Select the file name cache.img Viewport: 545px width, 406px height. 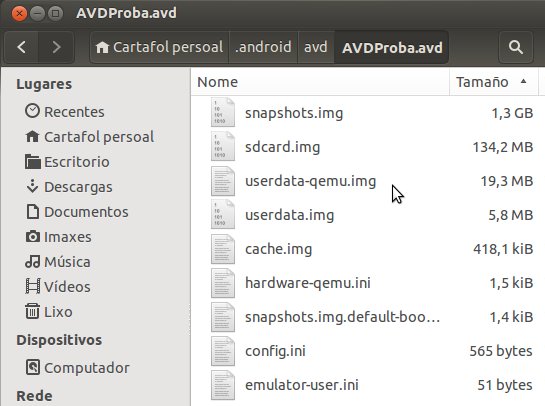pos(278,249)
